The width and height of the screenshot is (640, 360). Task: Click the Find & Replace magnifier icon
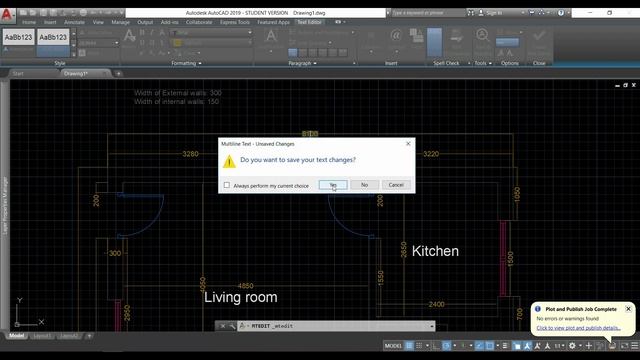coord(482,36)
